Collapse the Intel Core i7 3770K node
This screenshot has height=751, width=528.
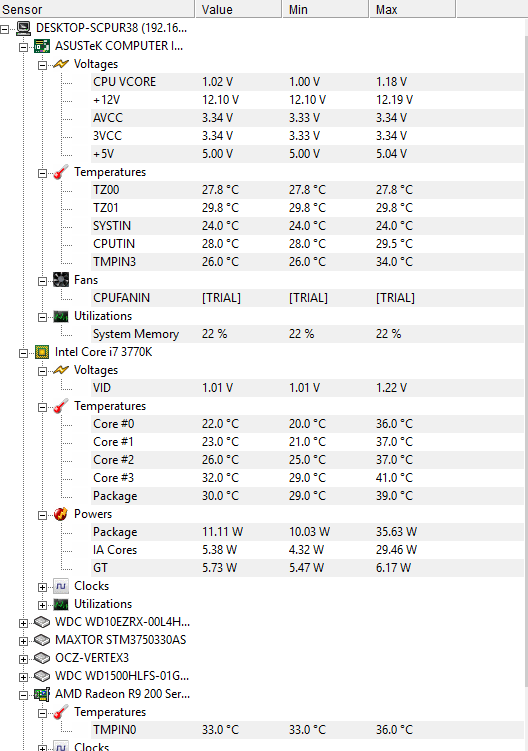[x=23, y=353]
